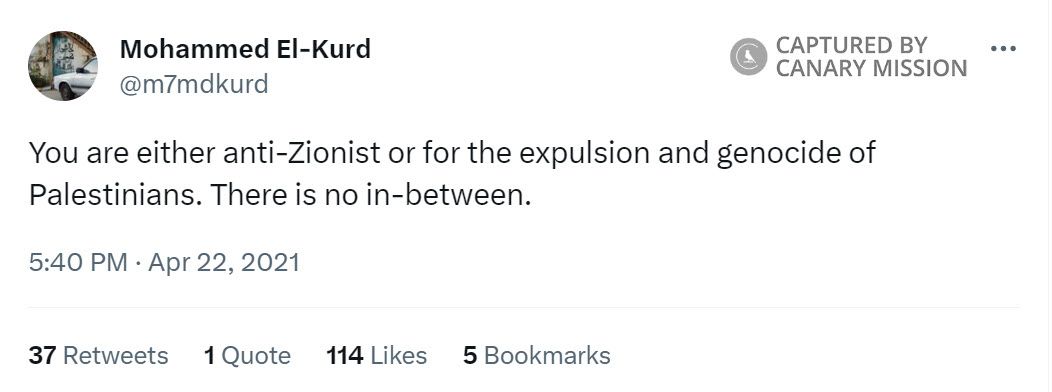Click the CANARY MISSION watermark text
The width and height of the screenshot is (1052, 392).
coord(872,68)
